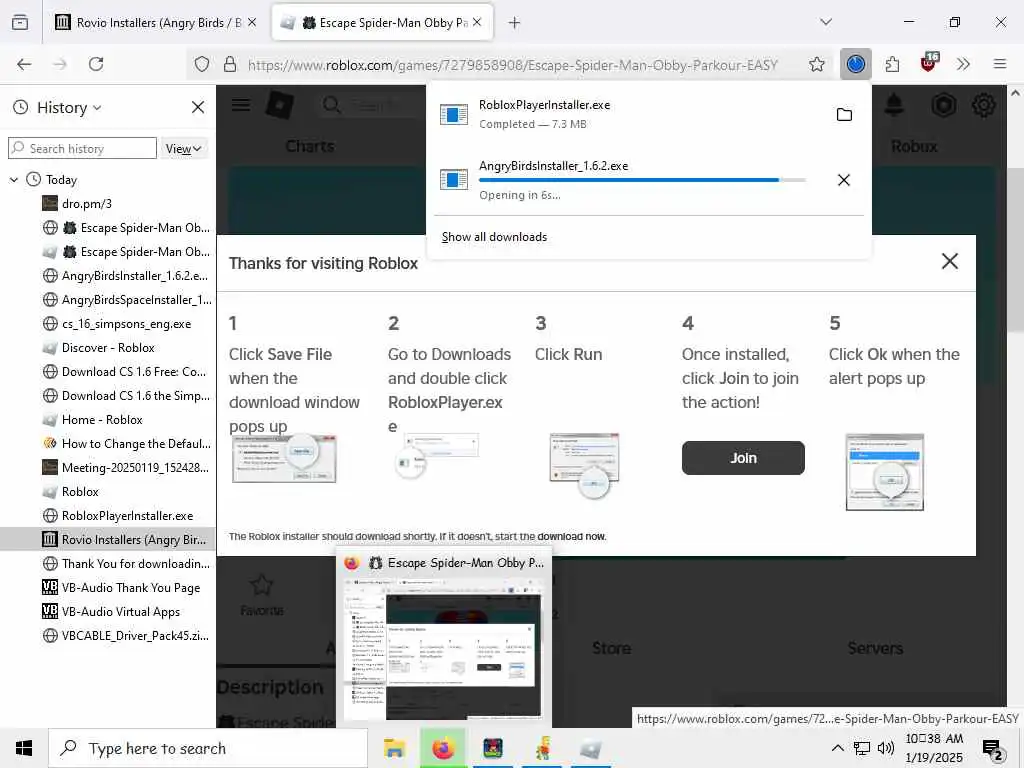Reload the current page
This screenshot has height=768, width=1024.
click(96, 64)
